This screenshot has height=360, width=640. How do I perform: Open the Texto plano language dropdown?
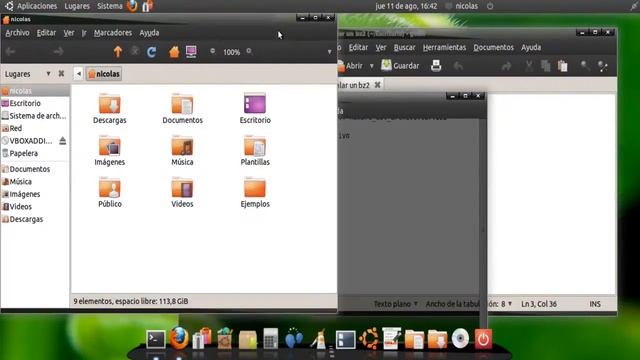pos(396,304)
